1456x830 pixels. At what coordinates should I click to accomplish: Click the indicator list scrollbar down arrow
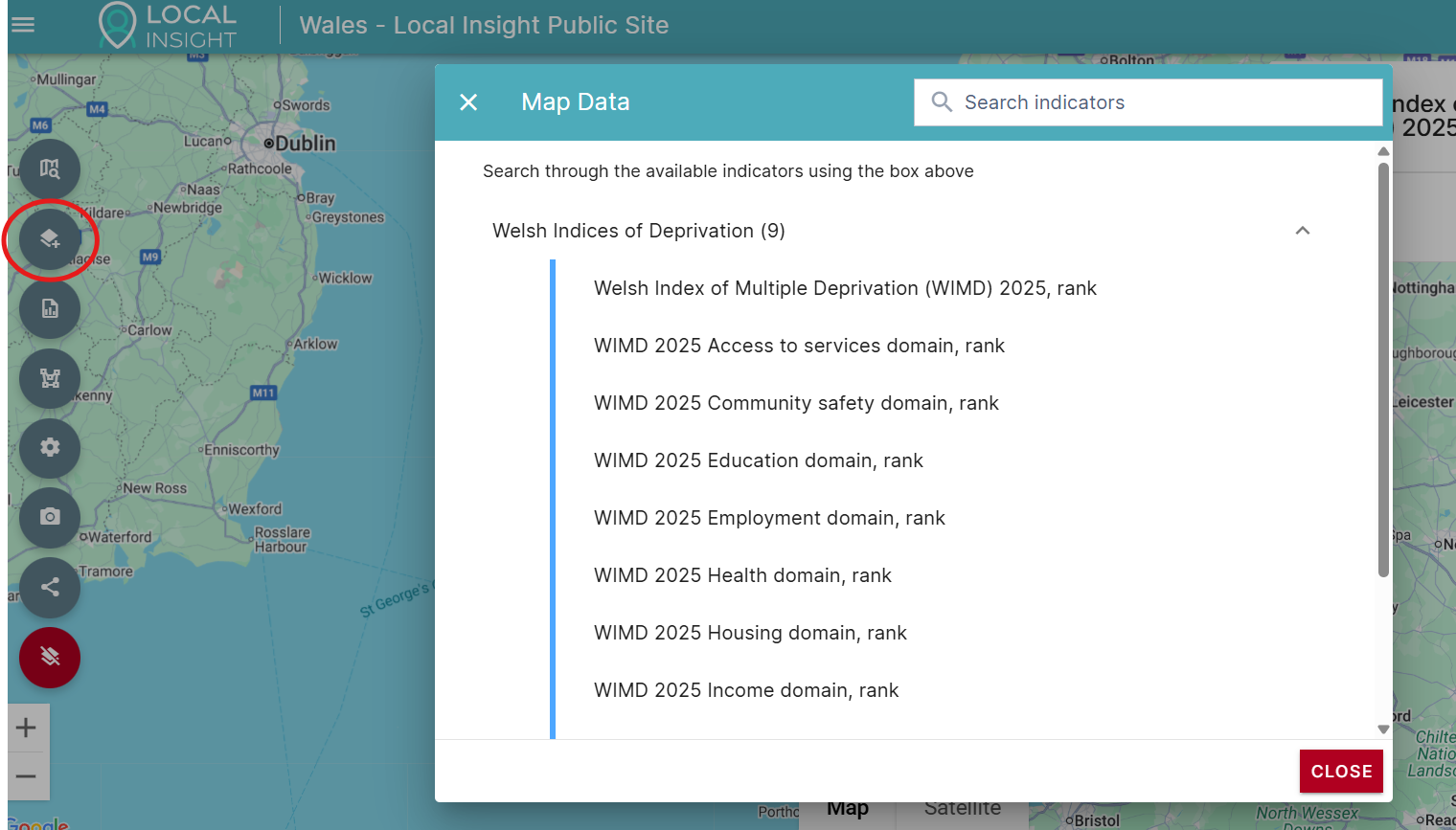tap(1383, 729)
